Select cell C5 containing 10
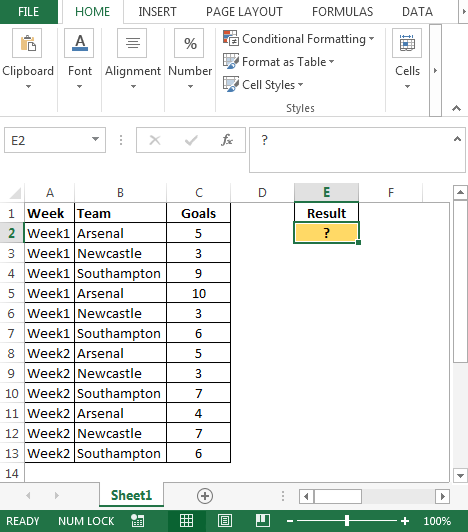The width and height of the screenshot is (468, 532). click(x=199, y=293)
